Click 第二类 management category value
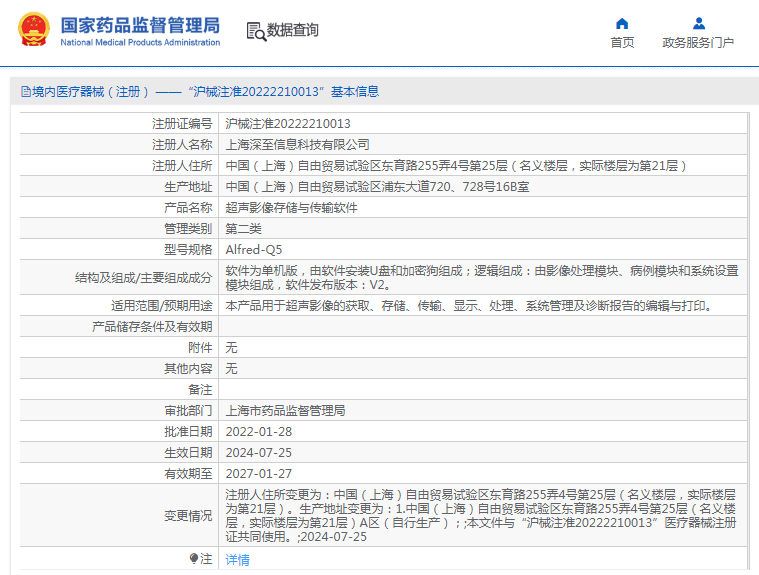The image size is (759, 575). [x=243, y=228]
